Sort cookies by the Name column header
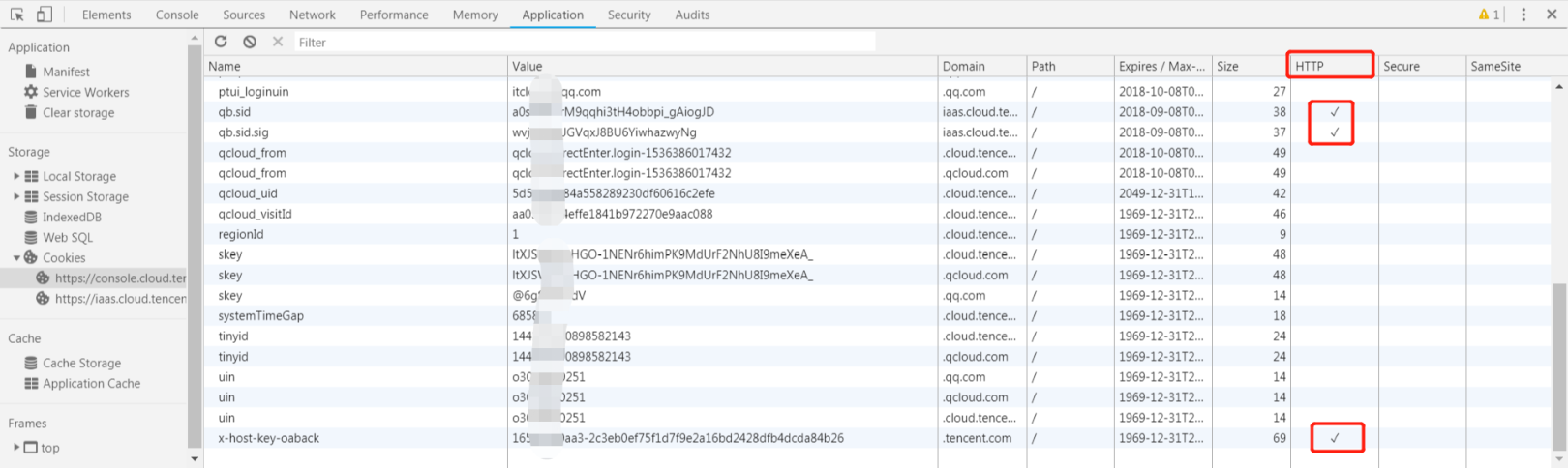The height and width of the screenshot is (468, 1568). 355,66
